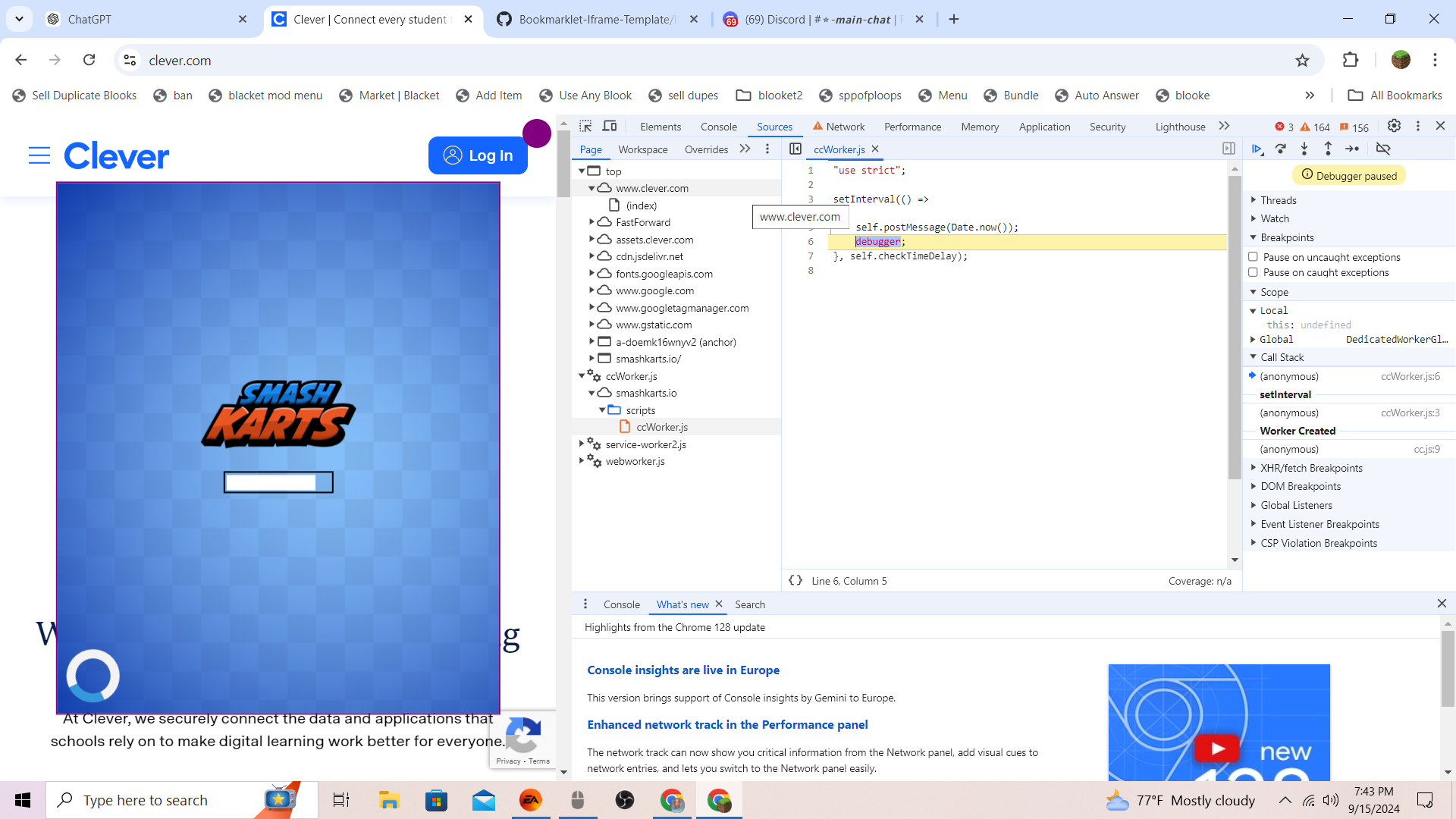Viewport: 1456px width, 819px height.
Task: Open DevTools settings gear
Action: pyautogui.click(x=1394, y=127)
